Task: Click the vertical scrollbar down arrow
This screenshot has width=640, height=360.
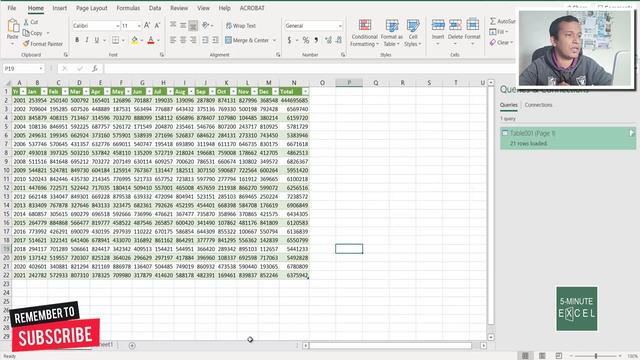Action: [491, 337]
